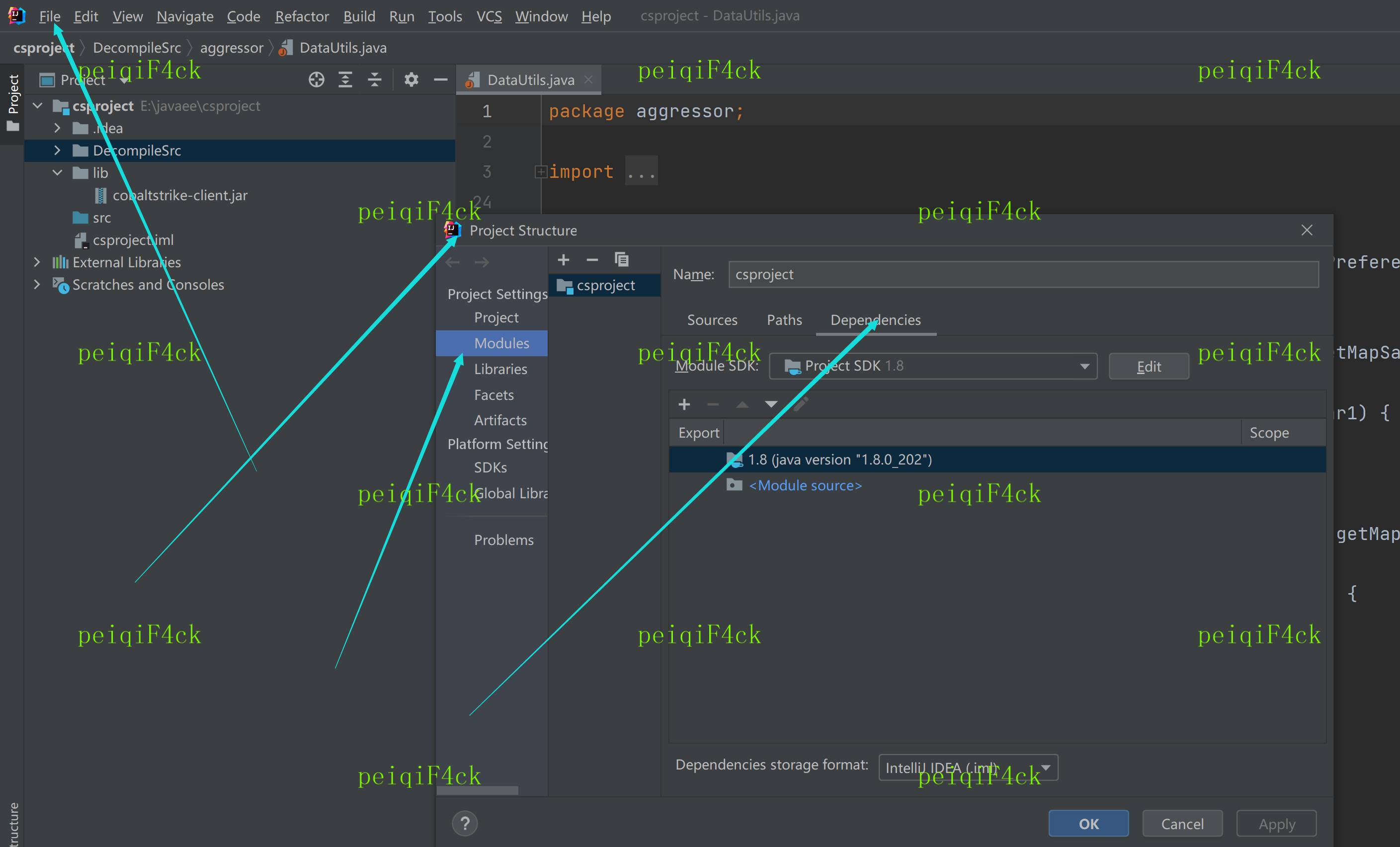This screenshot has width=1400, height=847.
Task: Remove selected module with minus icon
Action: pos(592,260)
